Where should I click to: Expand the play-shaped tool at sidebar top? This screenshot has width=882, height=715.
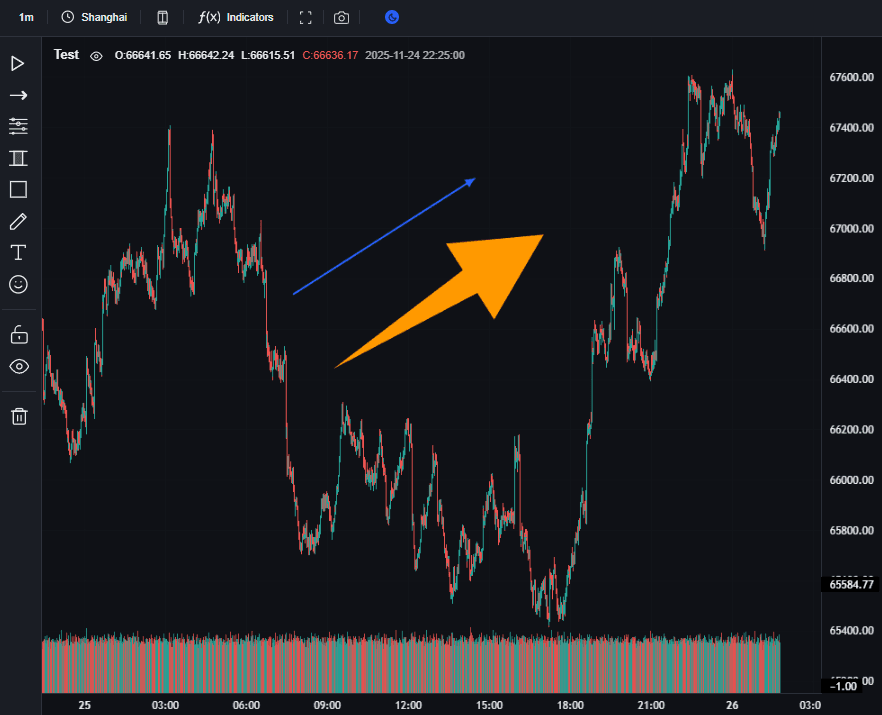point(18,64)
